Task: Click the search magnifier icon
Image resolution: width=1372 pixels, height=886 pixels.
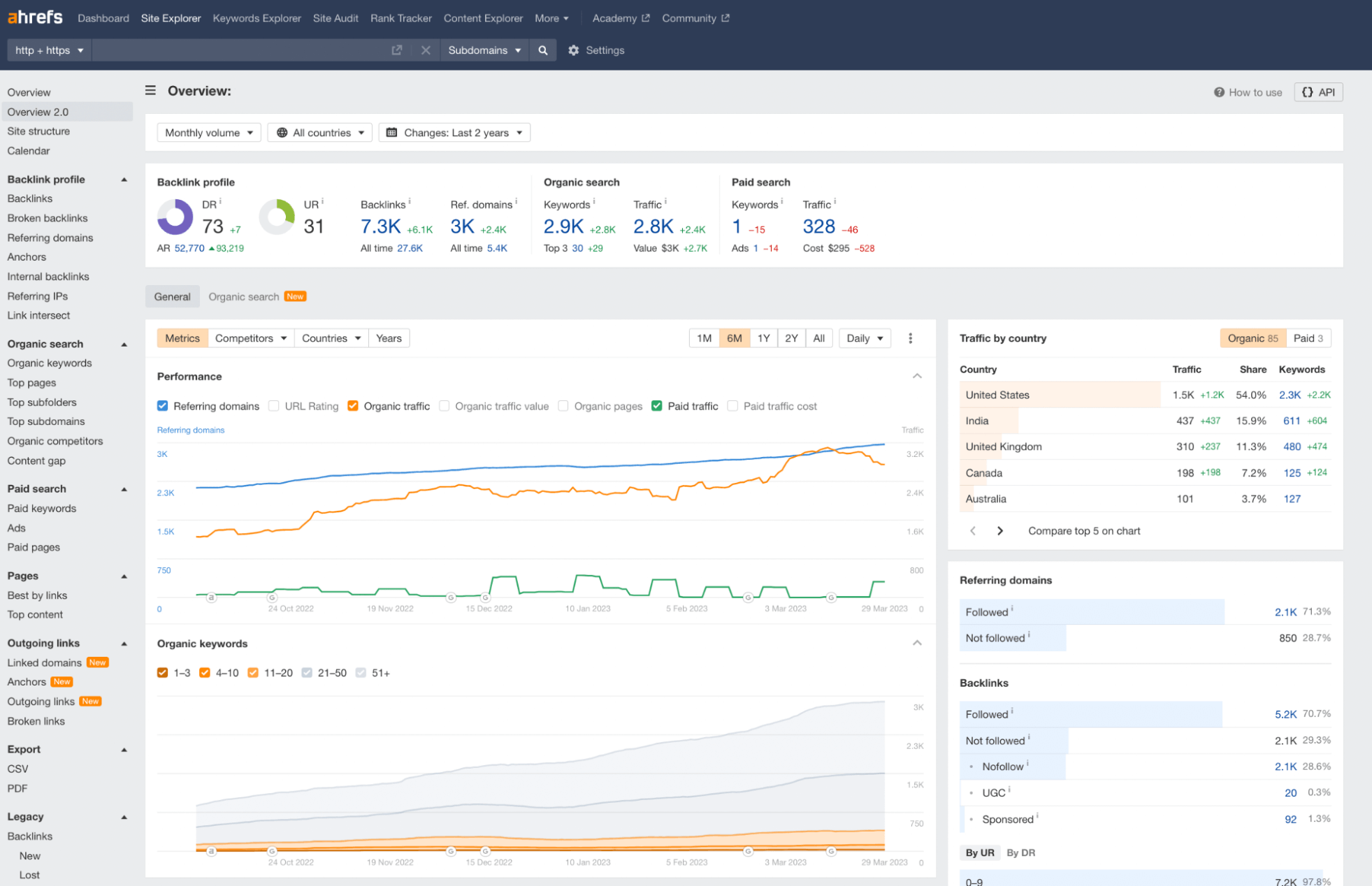Action: 542,50
